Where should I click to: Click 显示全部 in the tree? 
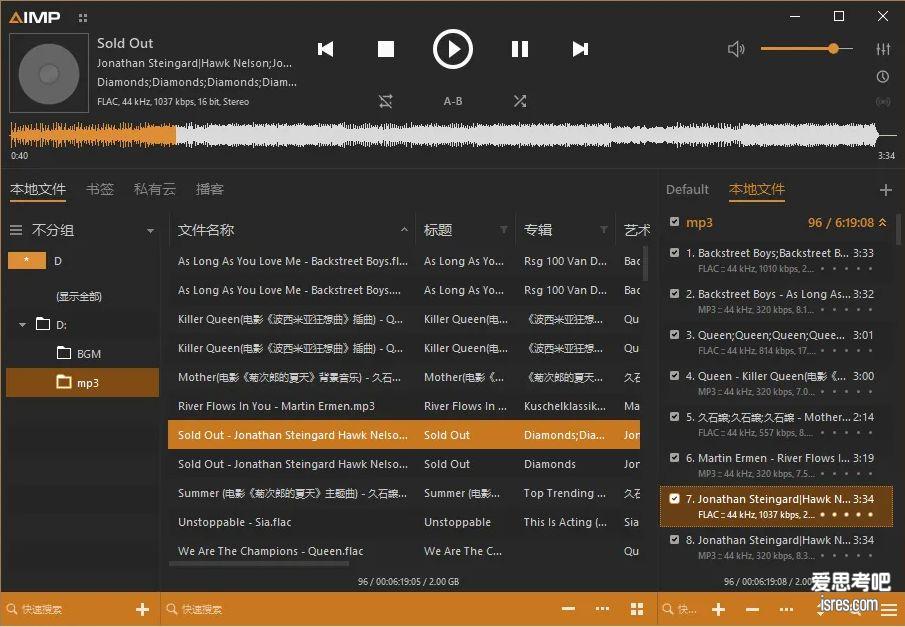79,297
